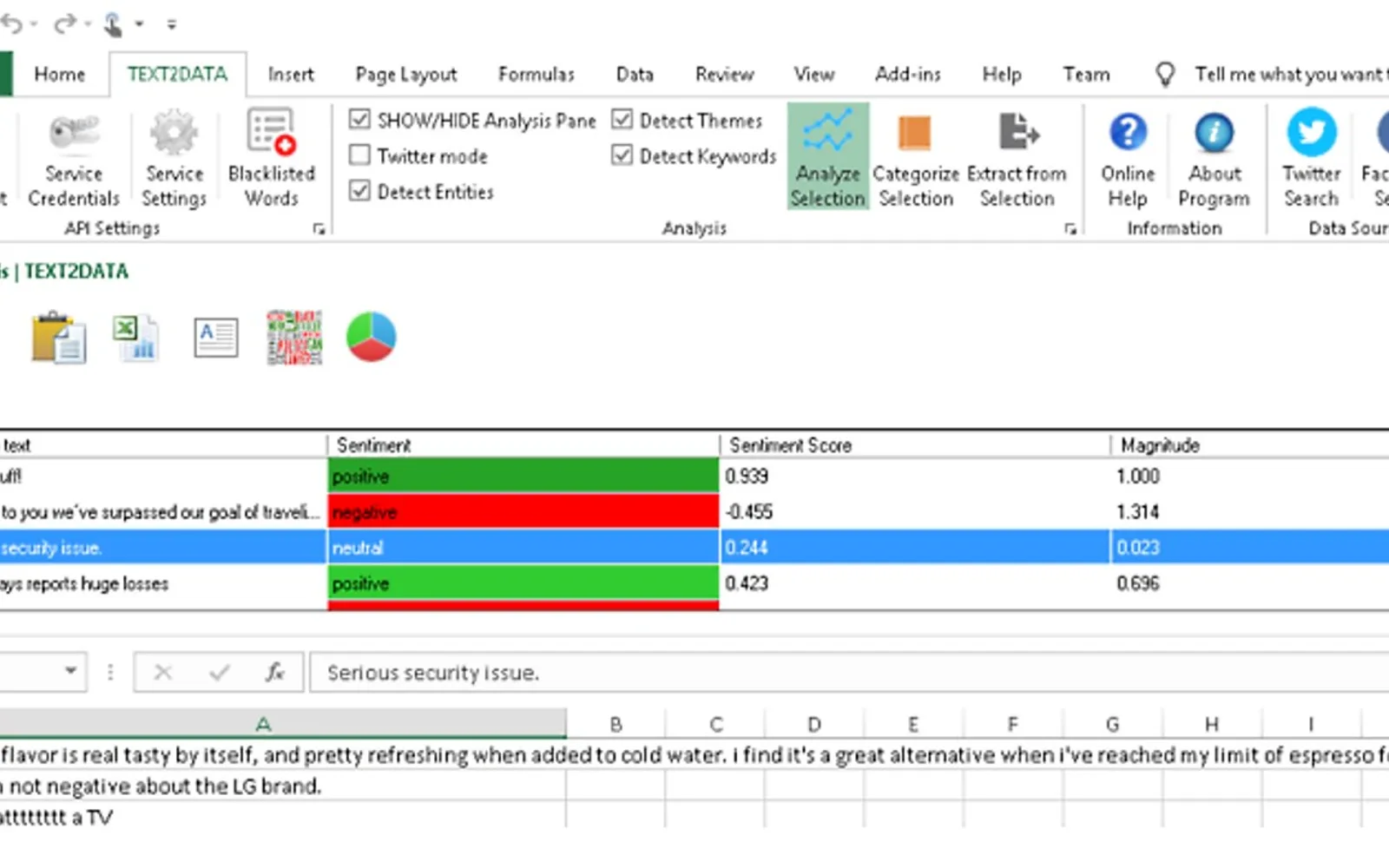Switch to the Page Layout tab
The height and width of the screenshot is (868, 1389).
tap(405, 75)
